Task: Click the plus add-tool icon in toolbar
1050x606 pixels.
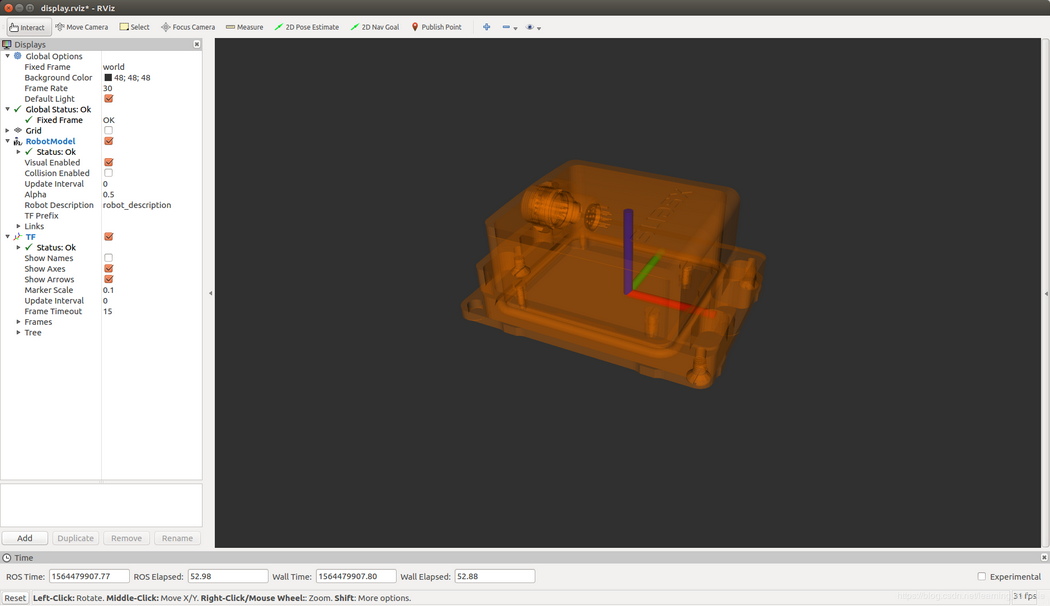Action: (487, 27)
